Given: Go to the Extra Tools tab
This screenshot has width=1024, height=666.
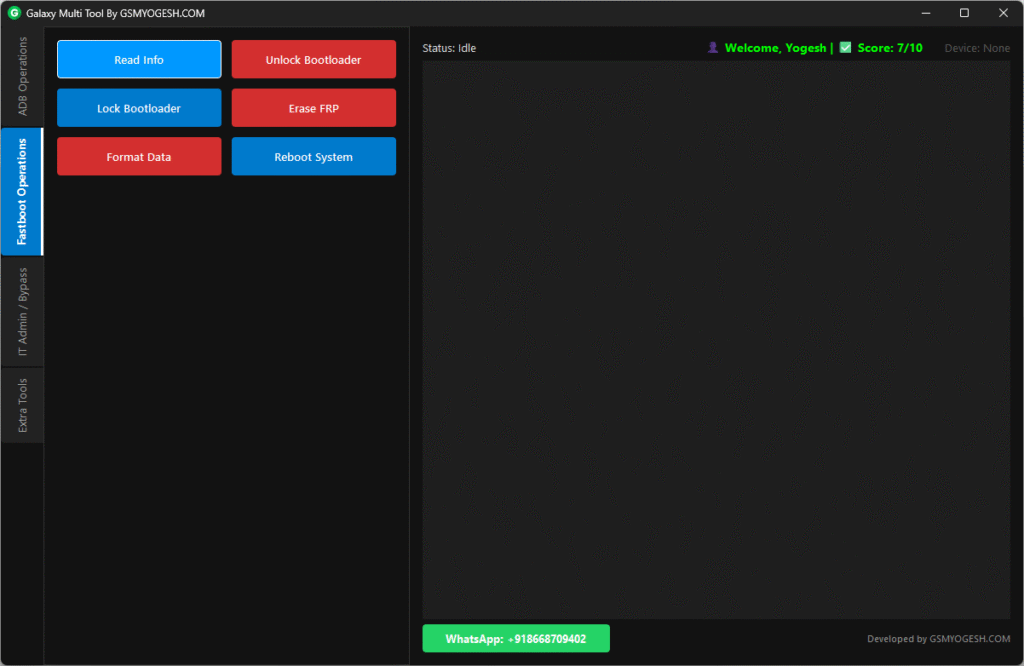Looking at the screenshot, I should click(x=22, y=405).
